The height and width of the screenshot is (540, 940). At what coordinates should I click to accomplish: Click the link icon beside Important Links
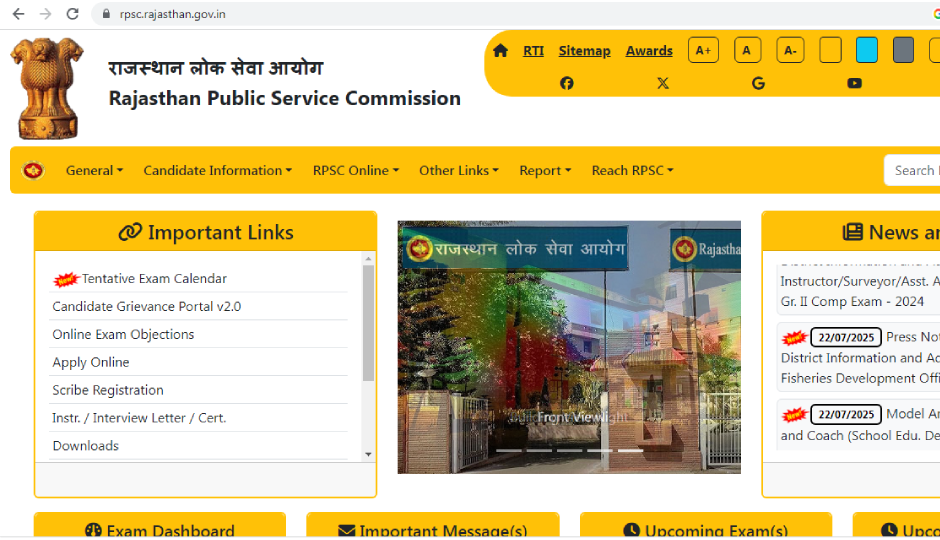(x=129, y=232)
